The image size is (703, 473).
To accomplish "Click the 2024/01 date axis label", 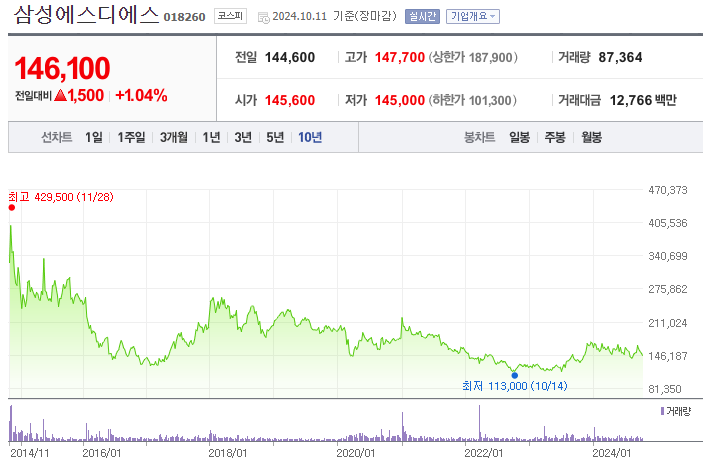I will point(612,453).
